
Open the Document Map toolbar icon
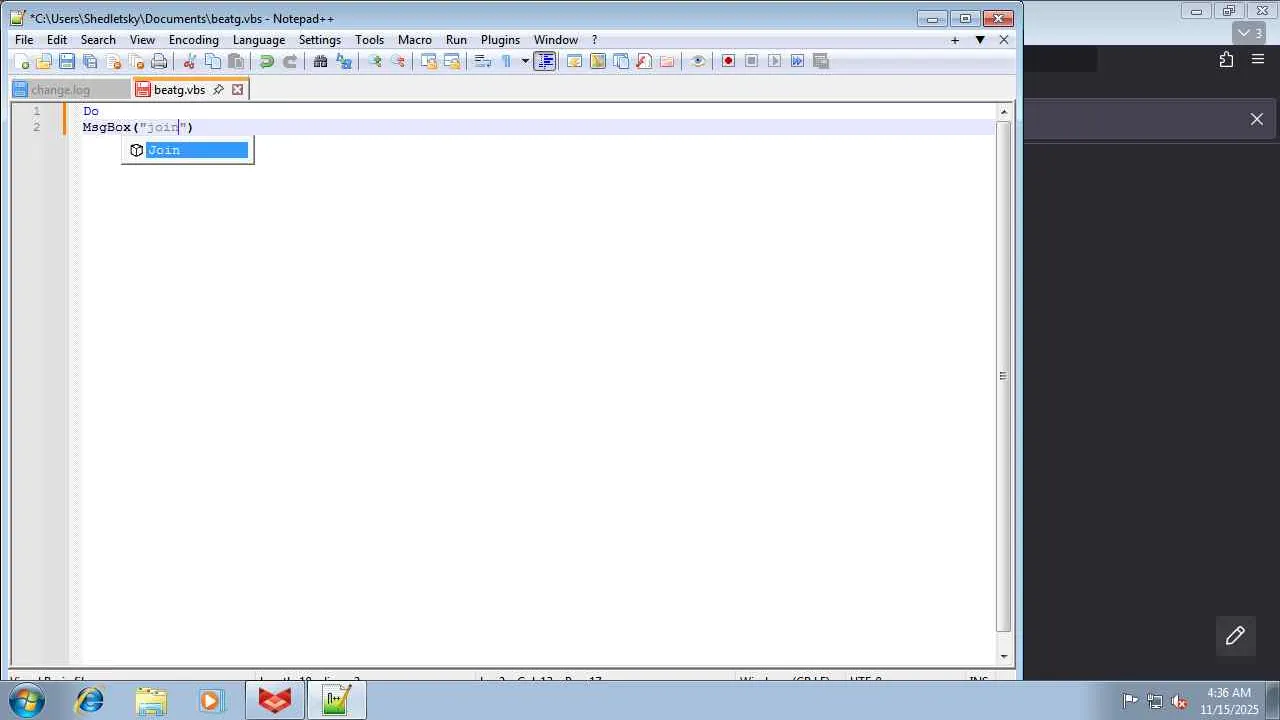click(597, 61)
